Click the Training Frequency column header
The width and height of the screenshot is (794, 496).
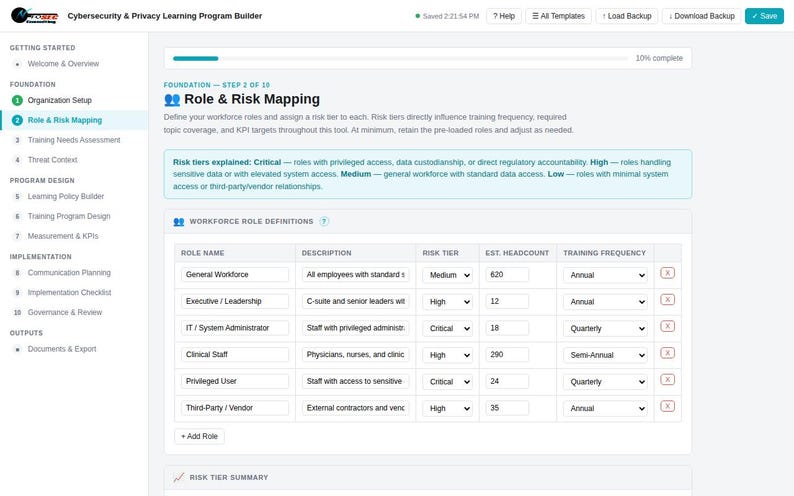pyautogui.click(x=605, y=253)
